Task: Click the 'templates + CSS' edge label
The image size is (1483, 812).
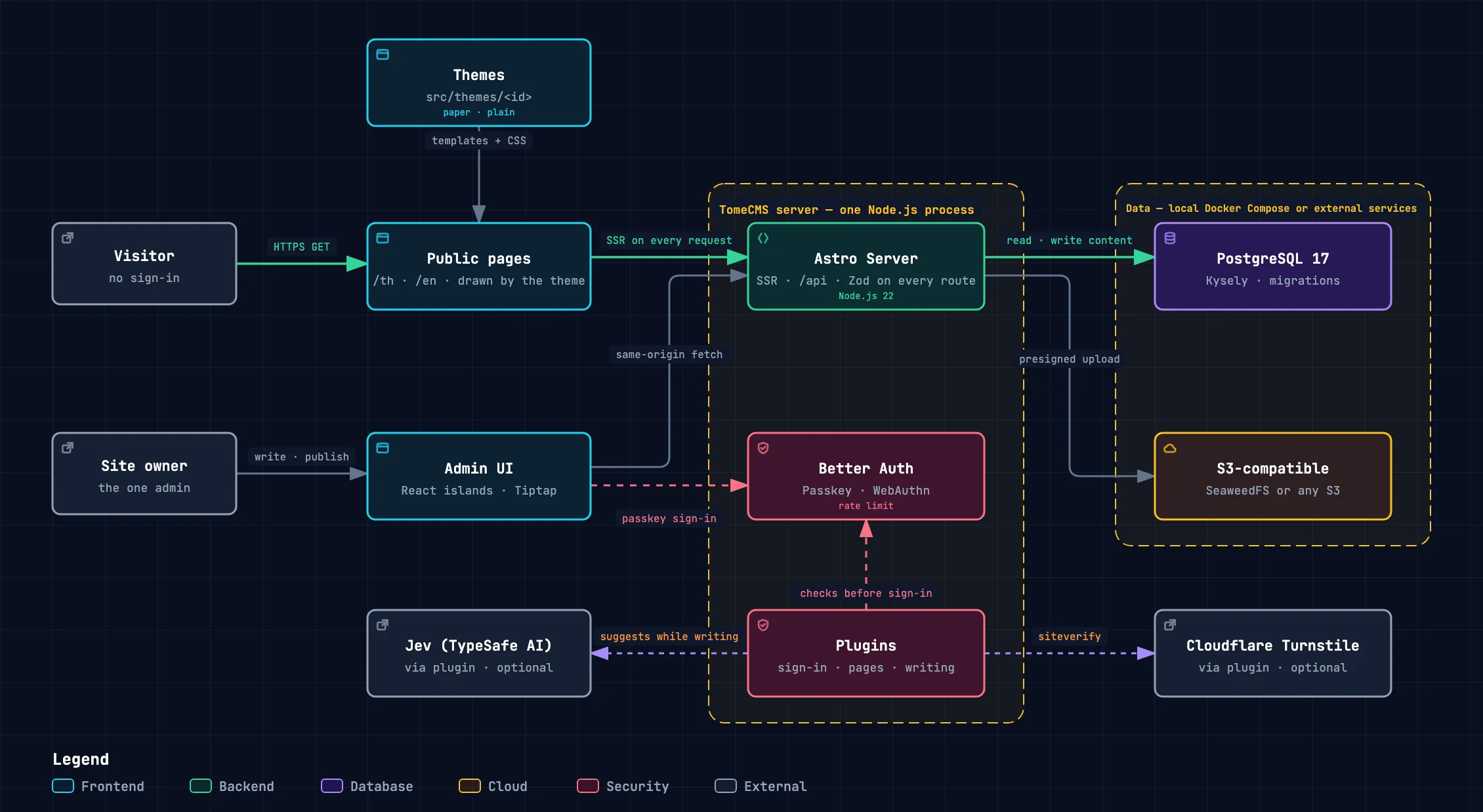Action: [479, 140]
